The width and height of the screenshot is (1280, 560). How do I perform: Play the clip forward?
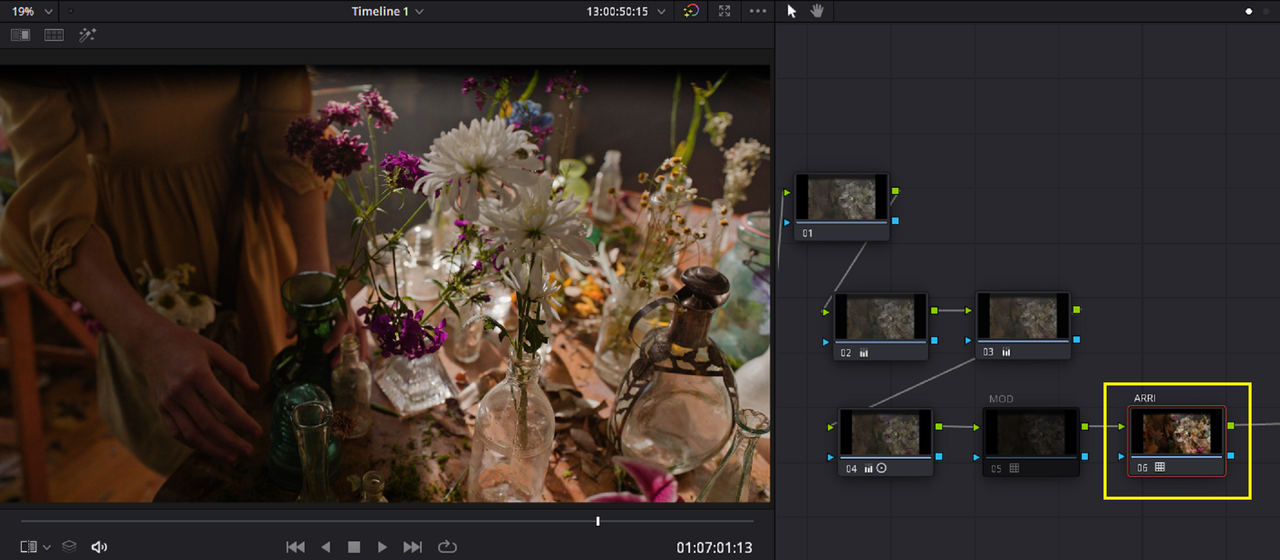(x=382, y=547)
